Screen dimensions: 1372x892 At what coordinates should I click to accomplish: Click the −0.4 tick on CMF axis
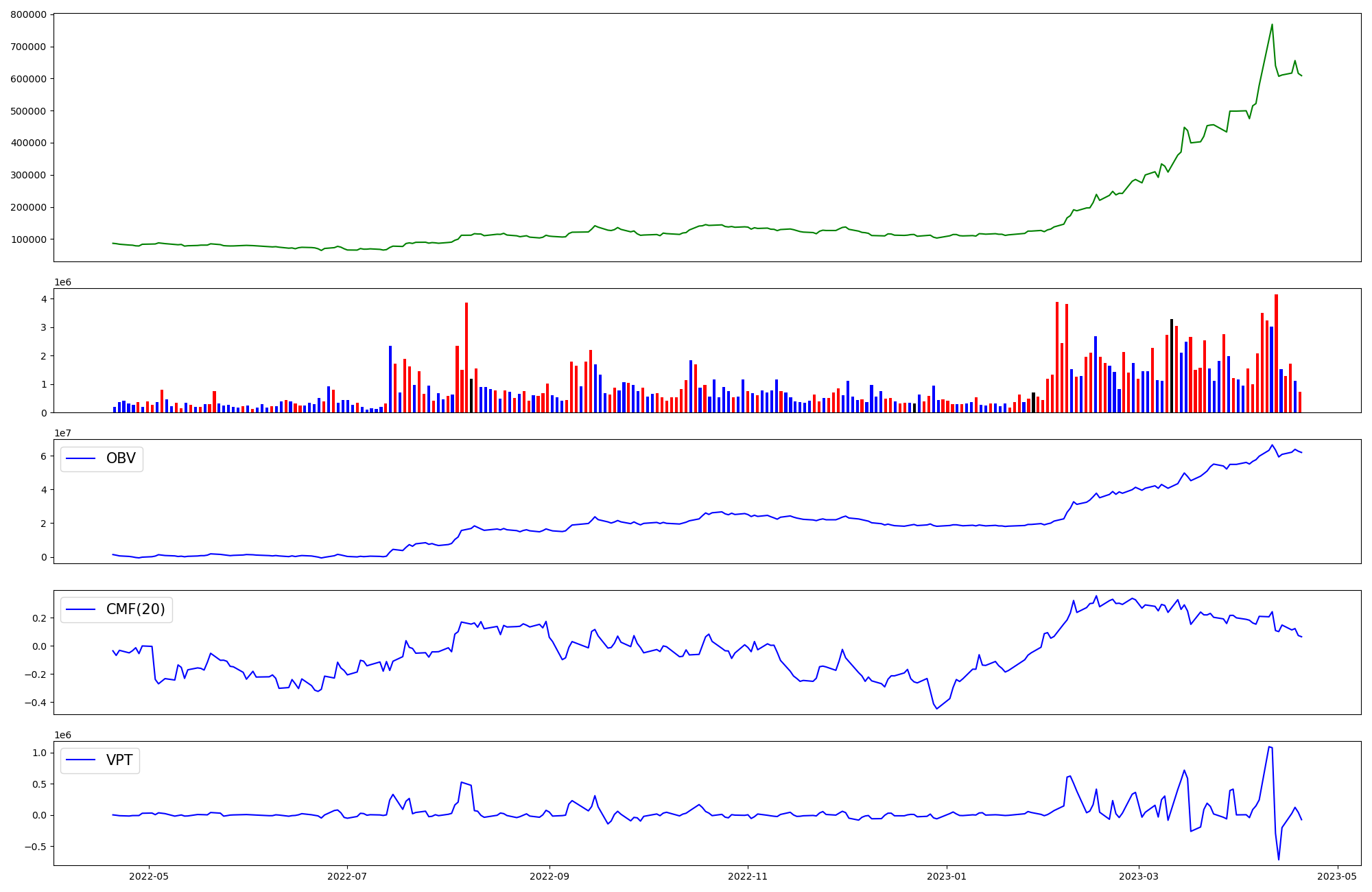[34, 703]
